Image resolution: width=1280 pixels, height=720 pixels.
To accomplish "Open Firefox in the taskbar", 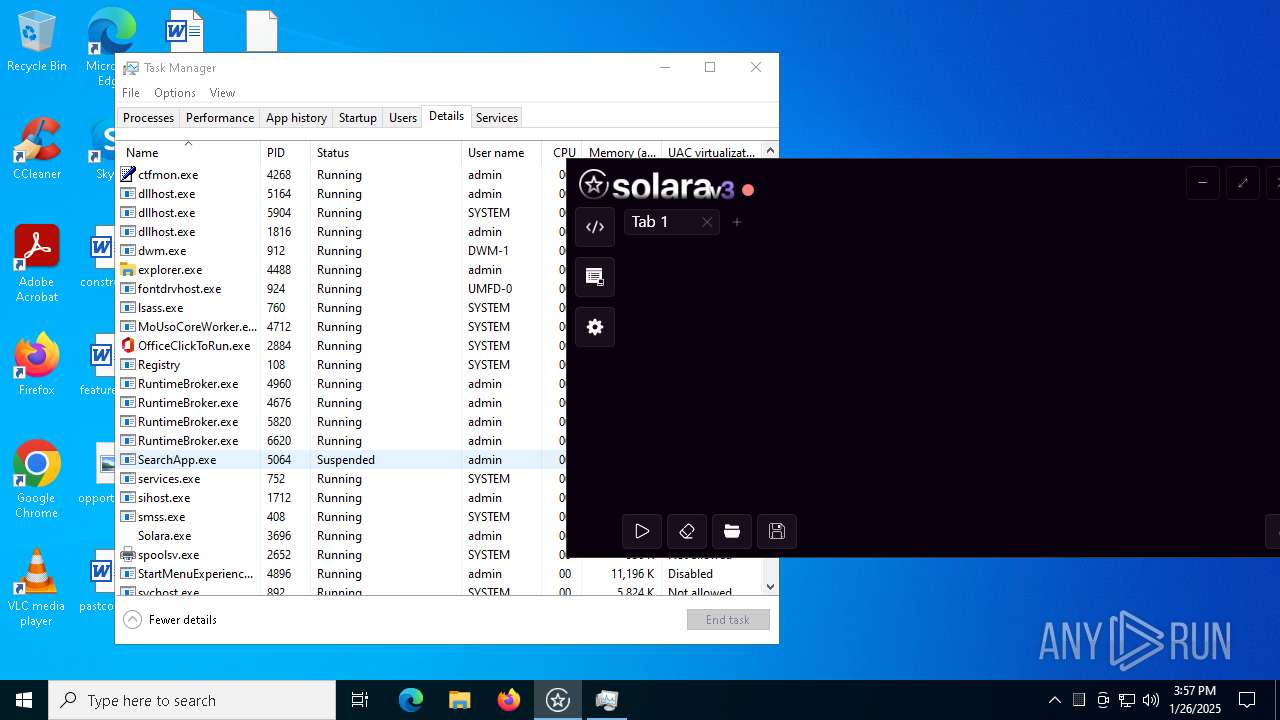I will 509,700.
